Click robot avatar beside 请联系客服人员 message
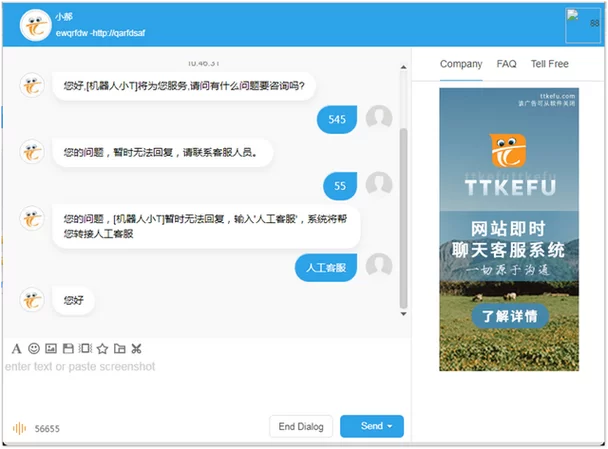 click(32, 152)
